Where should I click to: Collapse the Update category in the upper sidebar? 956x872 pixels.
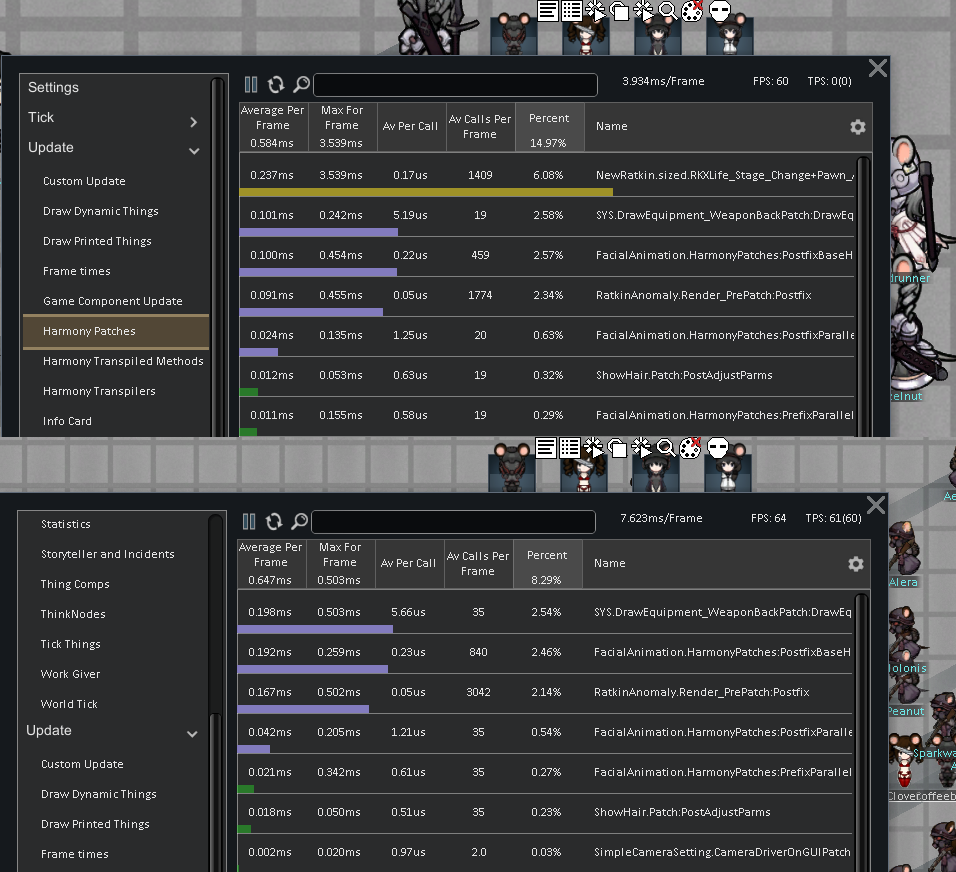[x=194, y=151]
